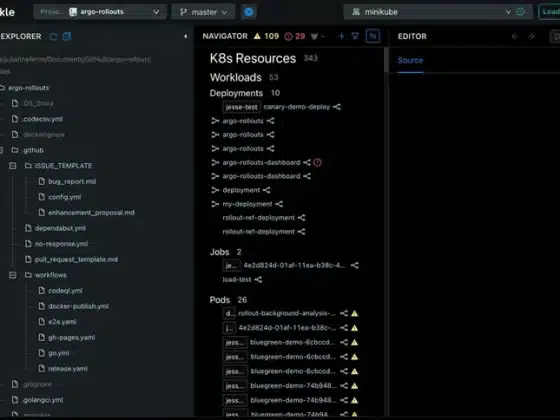Image resolution: width=560 pixels, height=420 pixels.
Task: Collapse the Workloads section
Action: coord(236,77)
